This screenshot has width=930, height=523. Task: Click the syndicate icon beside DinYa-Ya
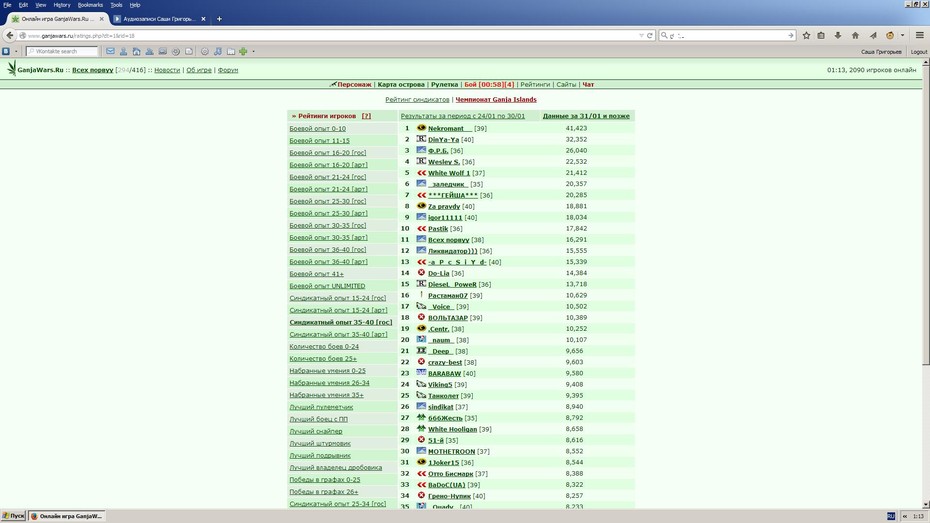(x=421, y=139)
